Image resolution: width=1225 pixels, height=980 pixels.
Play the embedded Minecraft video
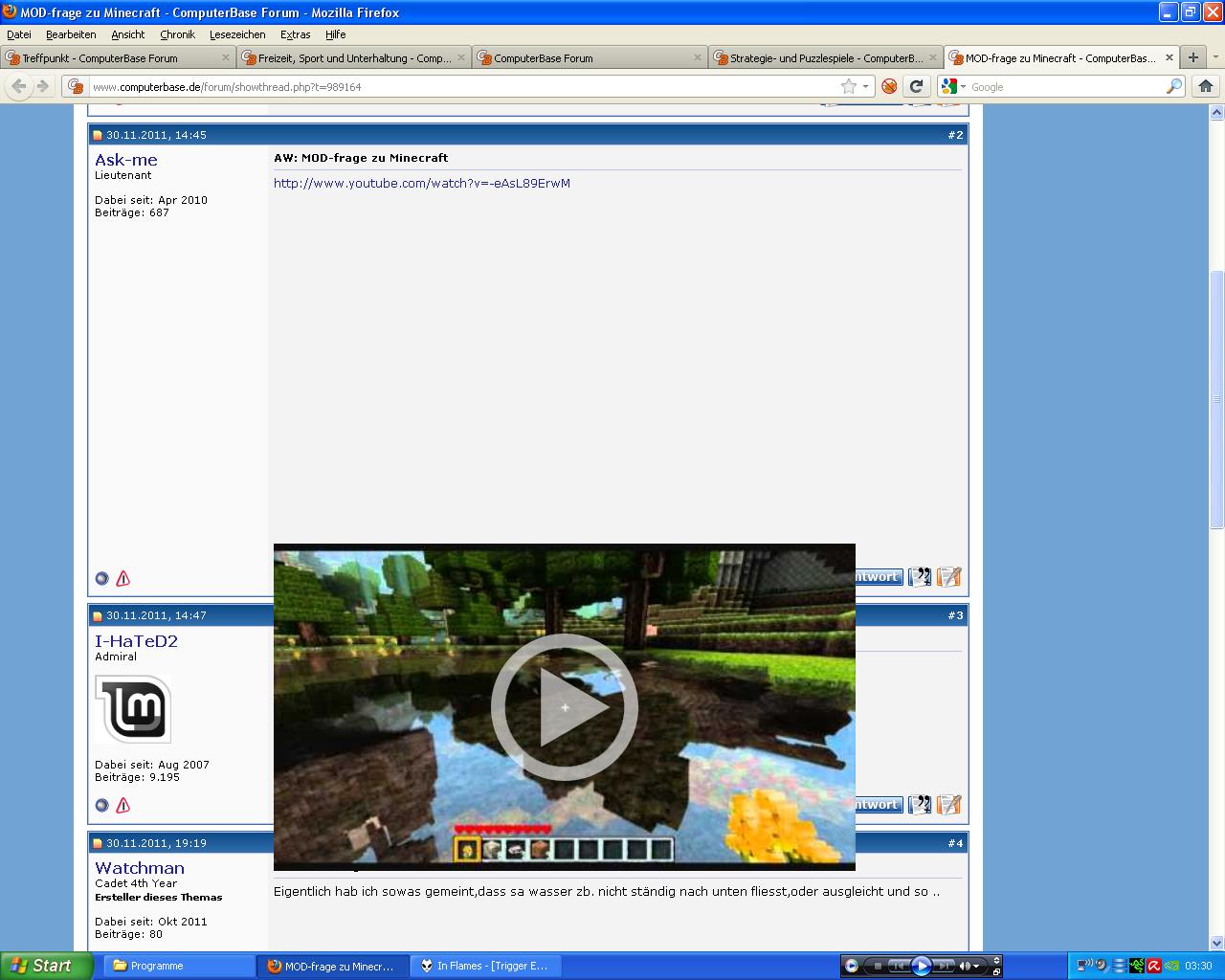[565, 707]
